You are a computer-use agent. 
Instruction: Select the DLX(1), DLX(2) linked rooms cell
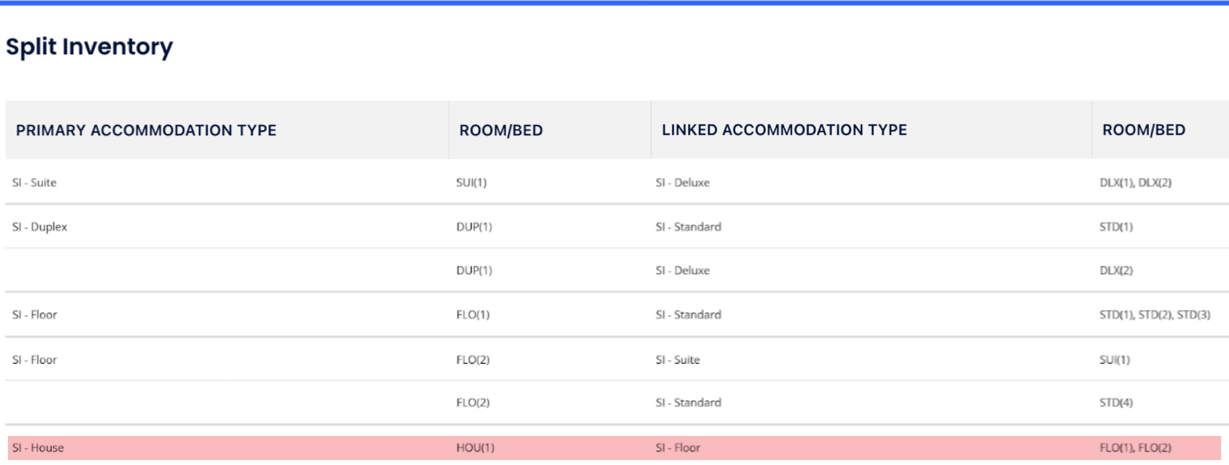point(1129,183)
